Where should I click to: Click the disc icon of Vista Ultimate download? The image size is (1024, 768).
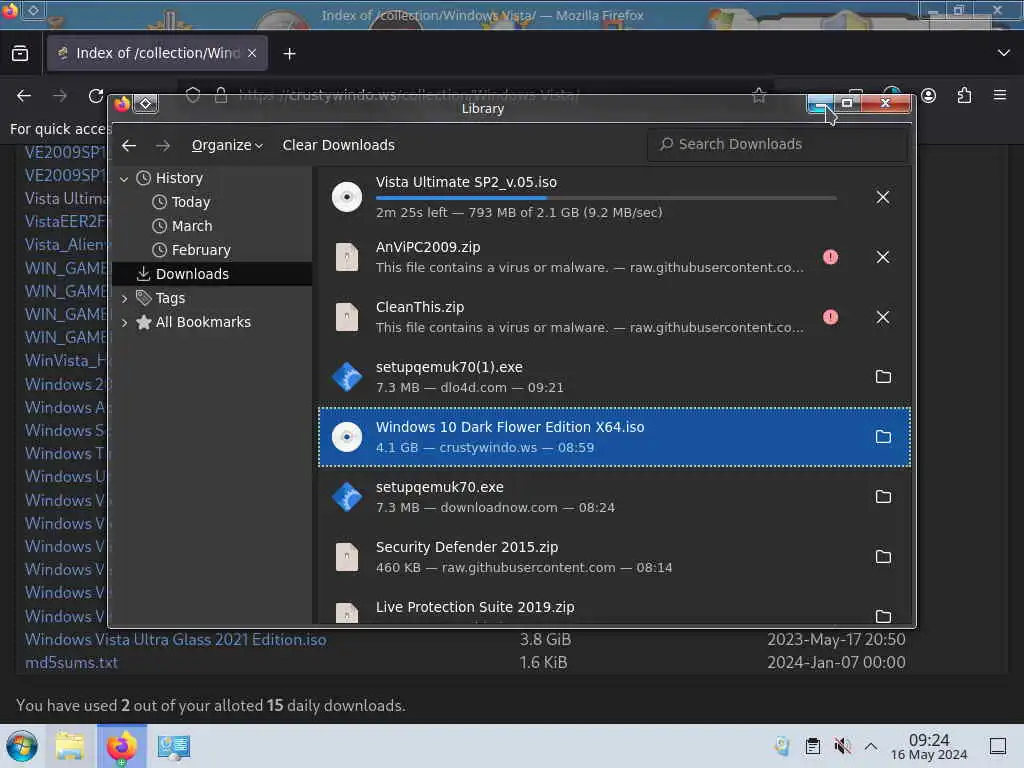pos(347,197)
